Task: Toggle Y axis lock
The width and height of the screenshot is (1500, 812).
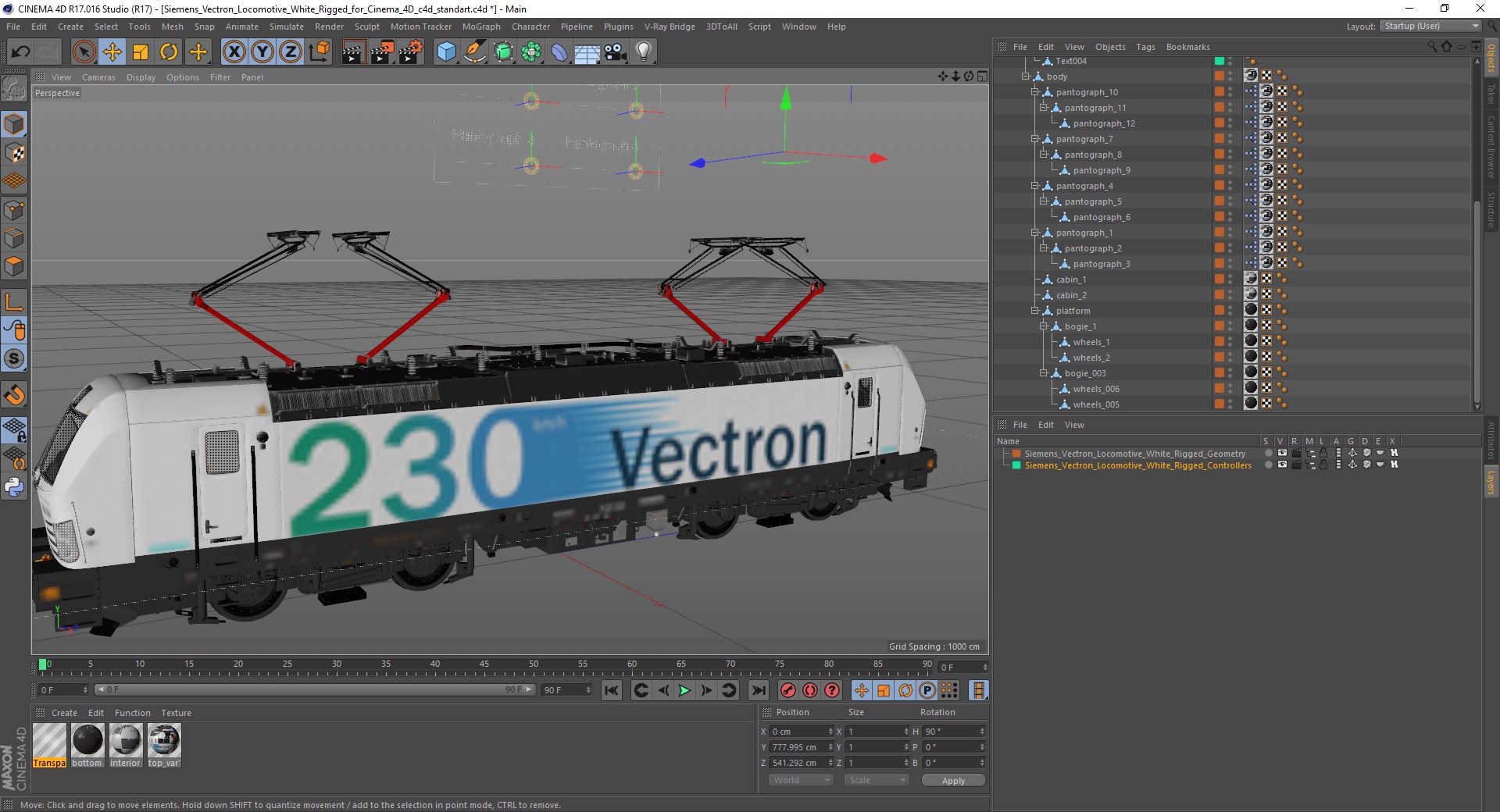Action: 262,52
